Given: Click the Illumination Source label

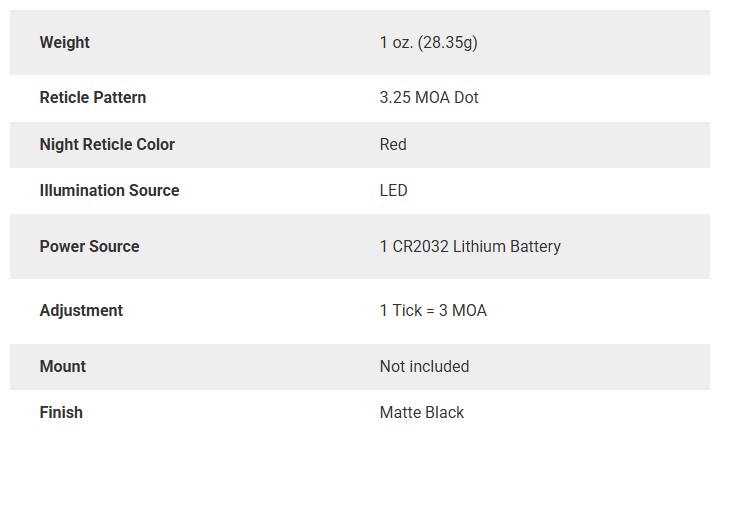Looking at the screenshot, I should [109, 190].
